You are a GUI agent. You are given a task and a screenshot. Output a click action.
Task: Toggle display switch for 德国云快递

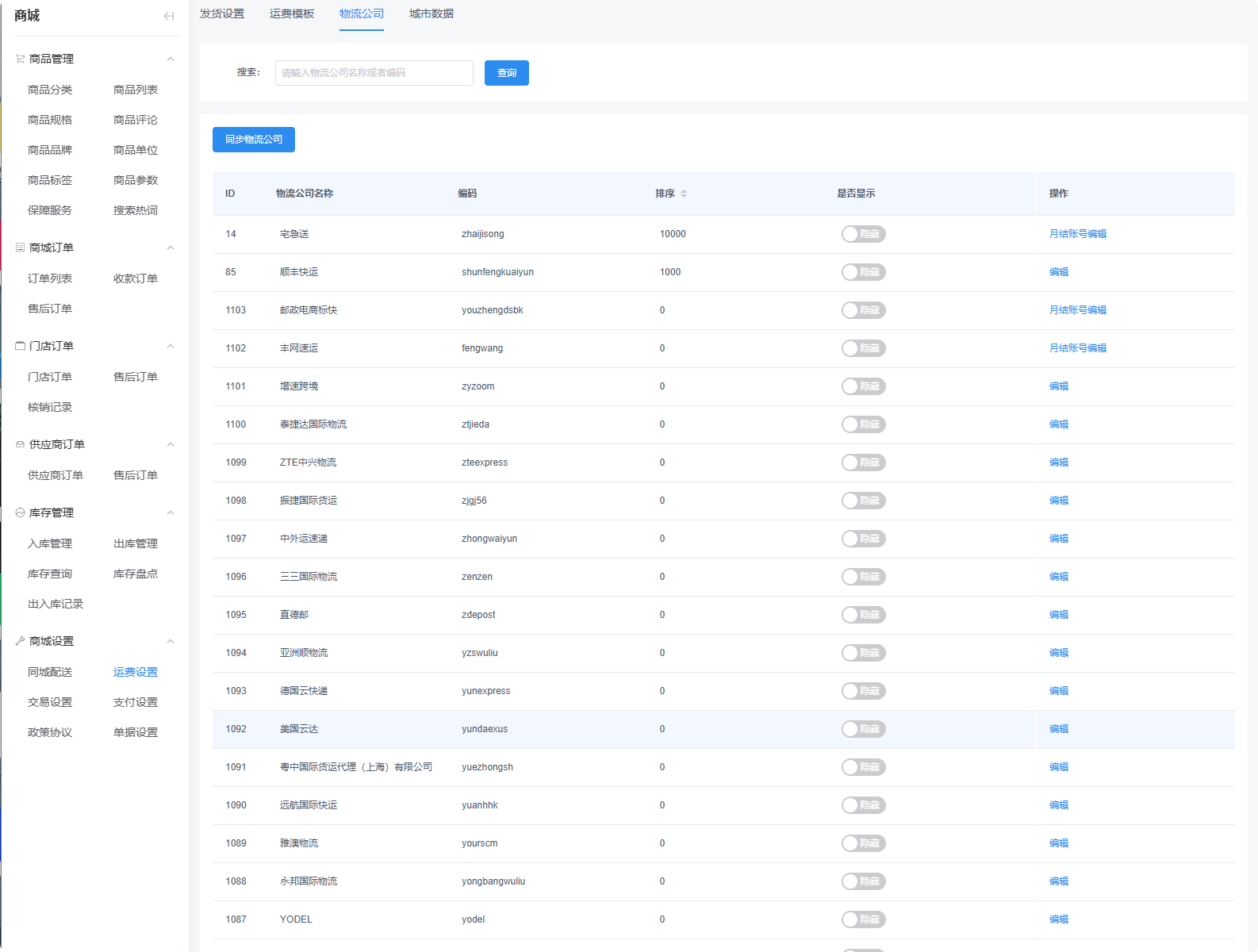863,691
